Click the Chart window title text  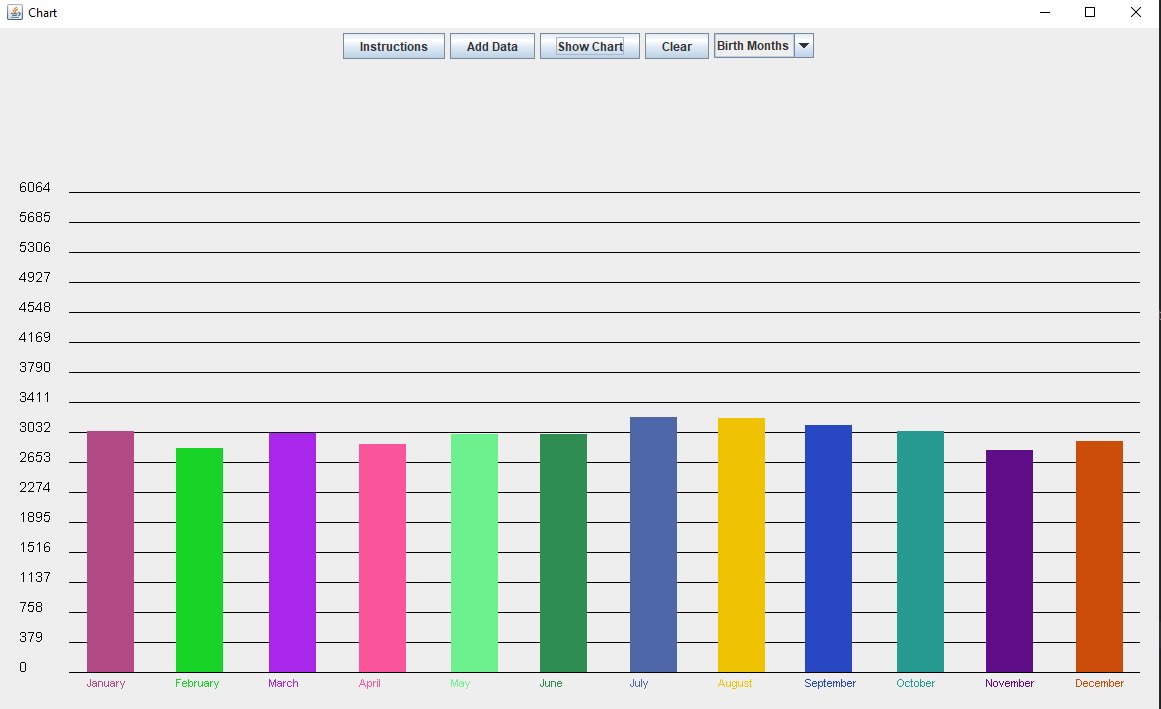pyautogui.click(x=43, y=12)
